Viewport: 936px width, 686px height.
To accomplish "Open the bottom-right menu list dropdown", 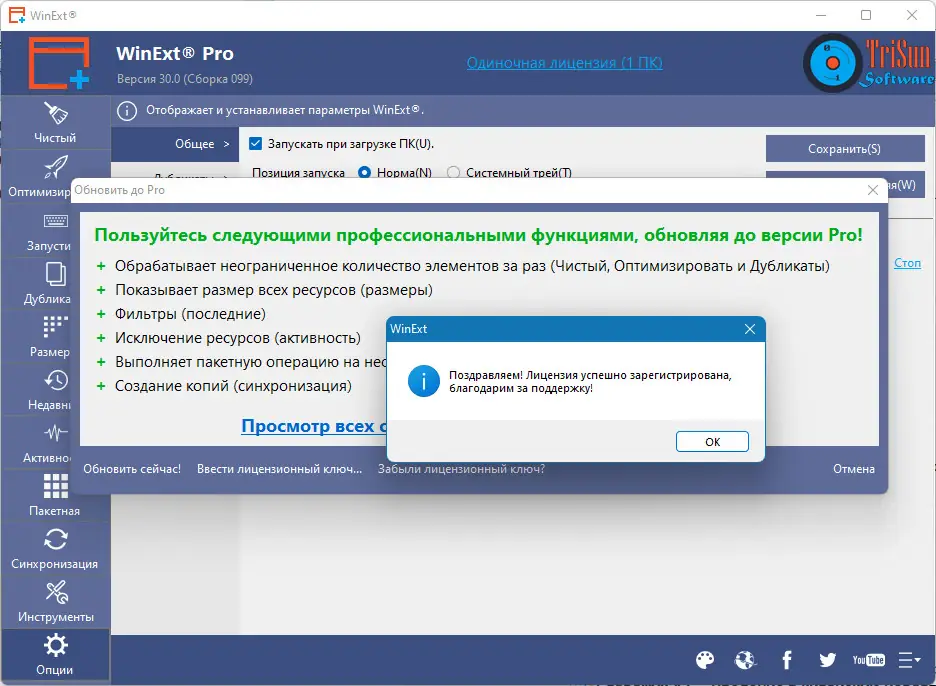I will [x=909, y=660].
